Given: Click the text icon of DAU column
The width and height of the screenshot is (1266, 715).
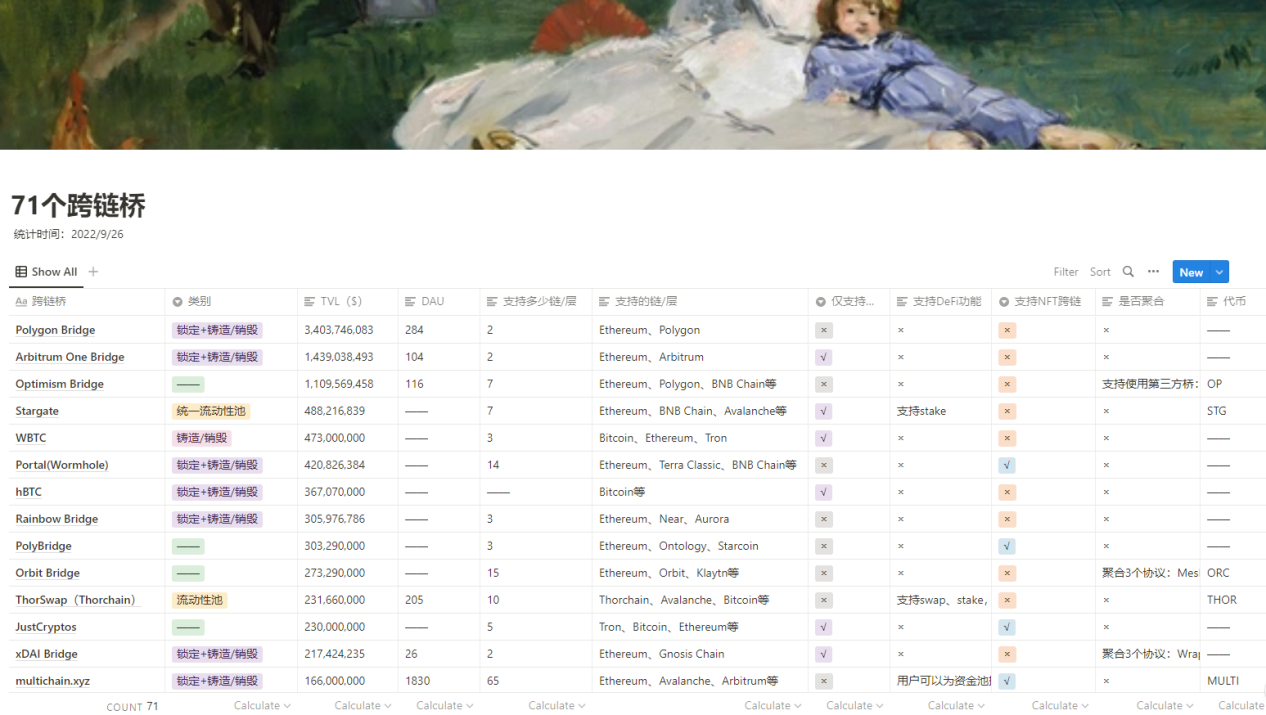Looking at the screenshot, I should [x=410, y=301].
